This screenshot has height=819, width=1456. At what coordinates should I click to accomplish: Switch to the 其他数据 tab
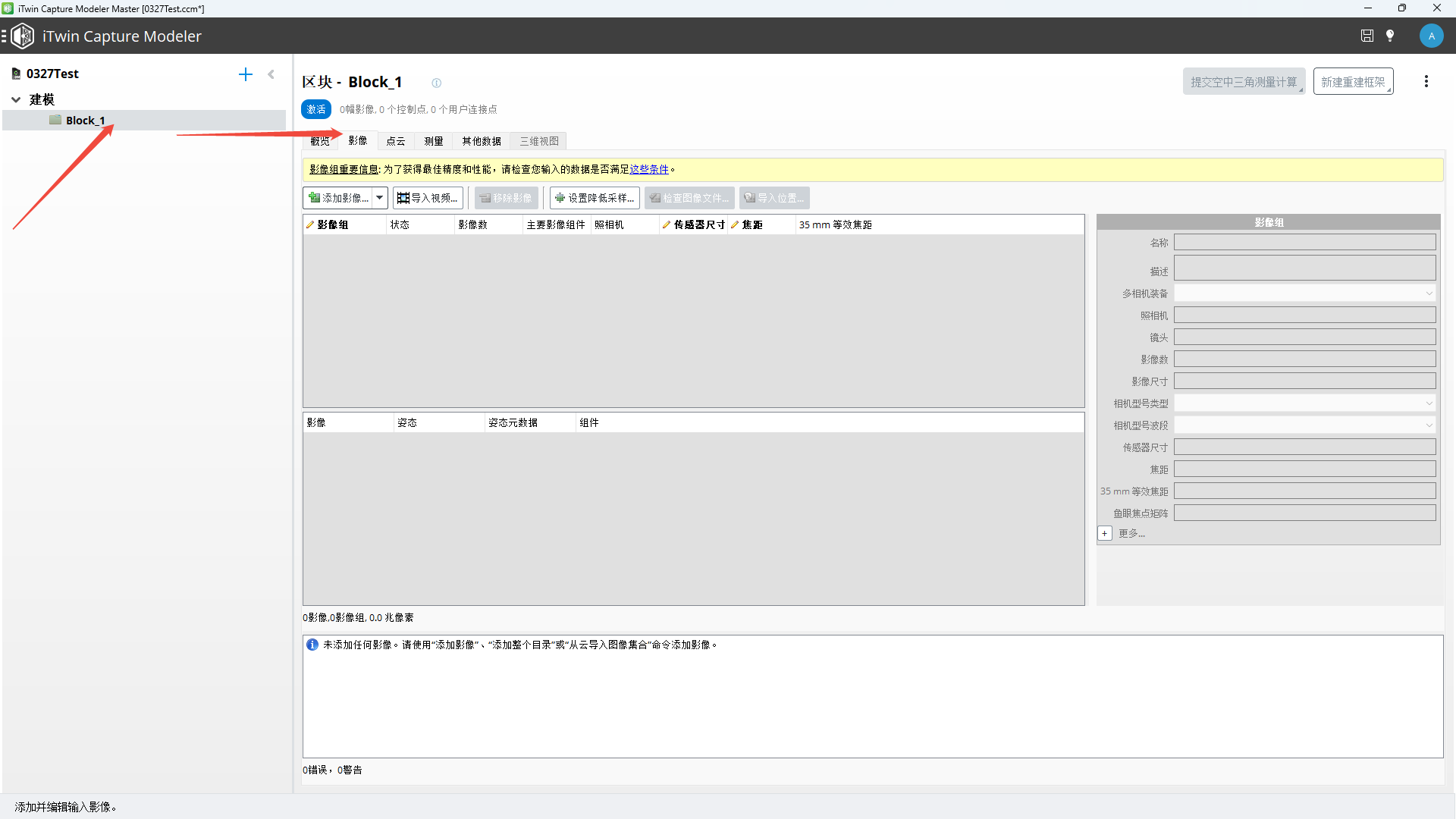pos(482,141)
